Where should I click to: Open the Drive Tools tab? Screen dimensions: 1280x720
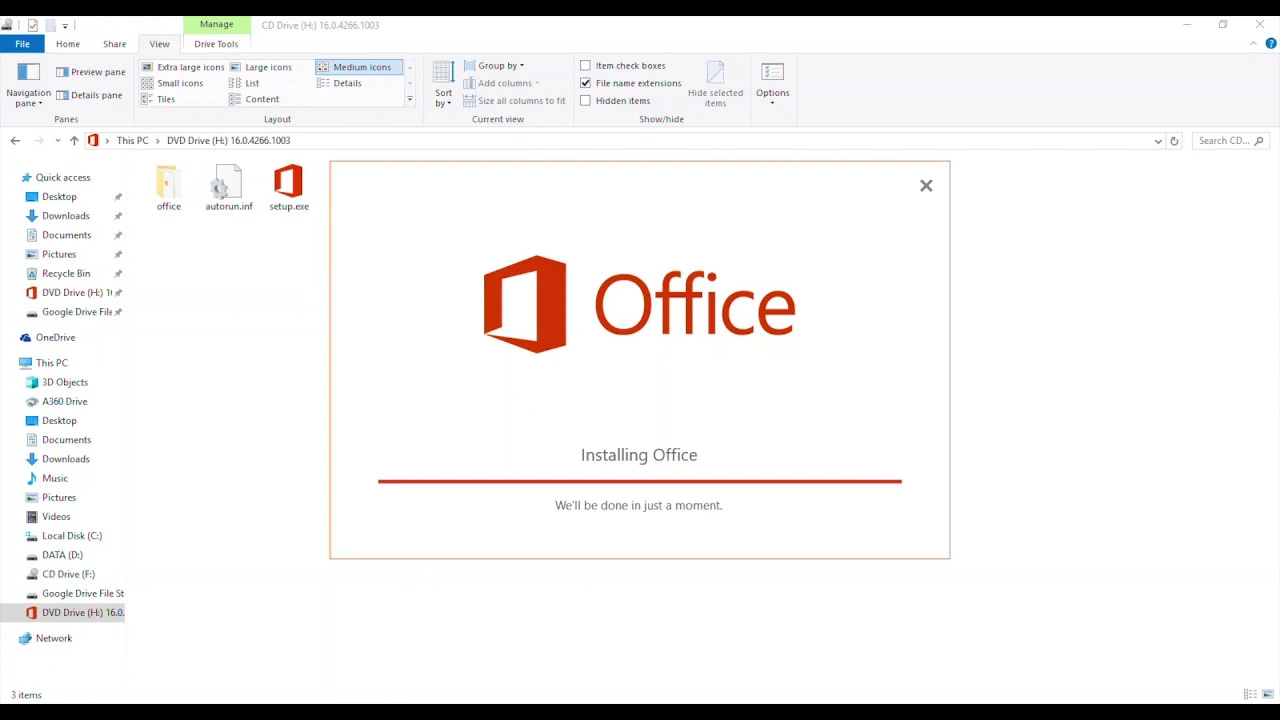(216, 44)
